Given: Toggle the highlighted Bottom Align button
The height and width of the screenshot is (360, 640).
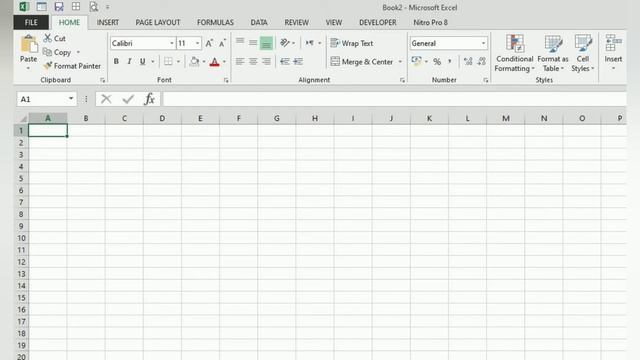Looking at the screenshot, I should click(266, 42).
